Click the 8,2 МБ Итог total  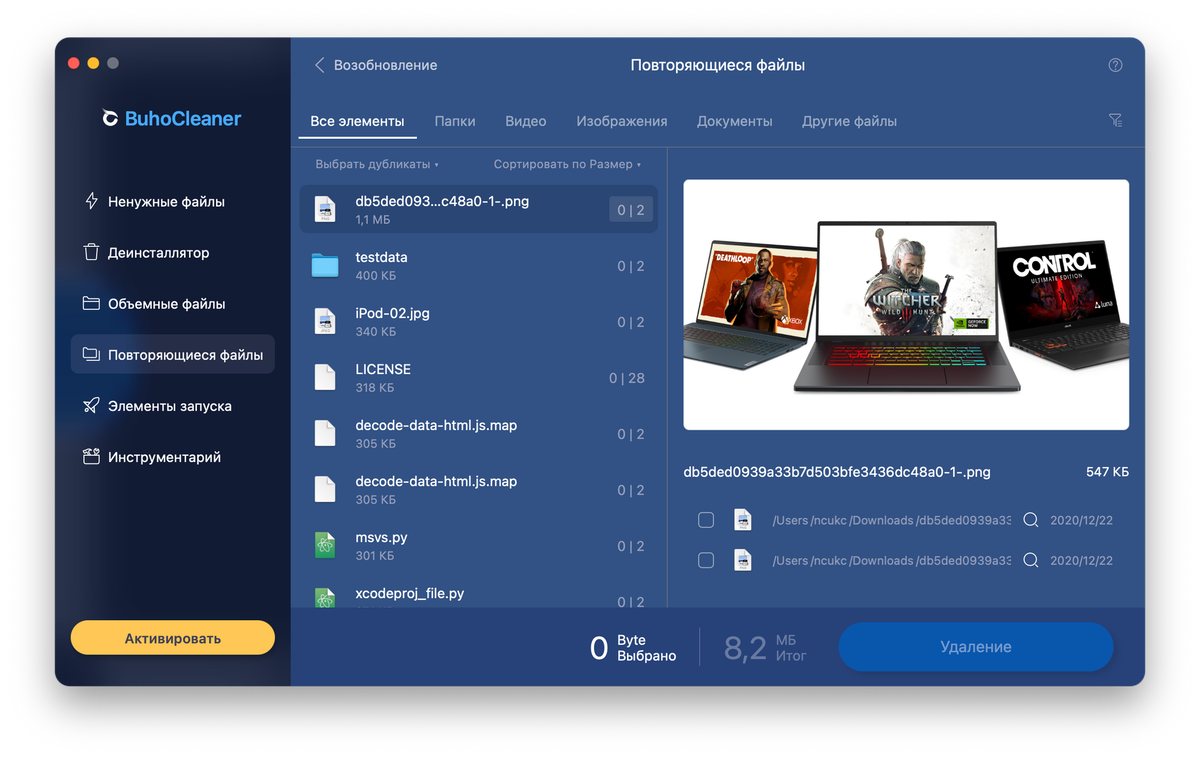point(765,648)
